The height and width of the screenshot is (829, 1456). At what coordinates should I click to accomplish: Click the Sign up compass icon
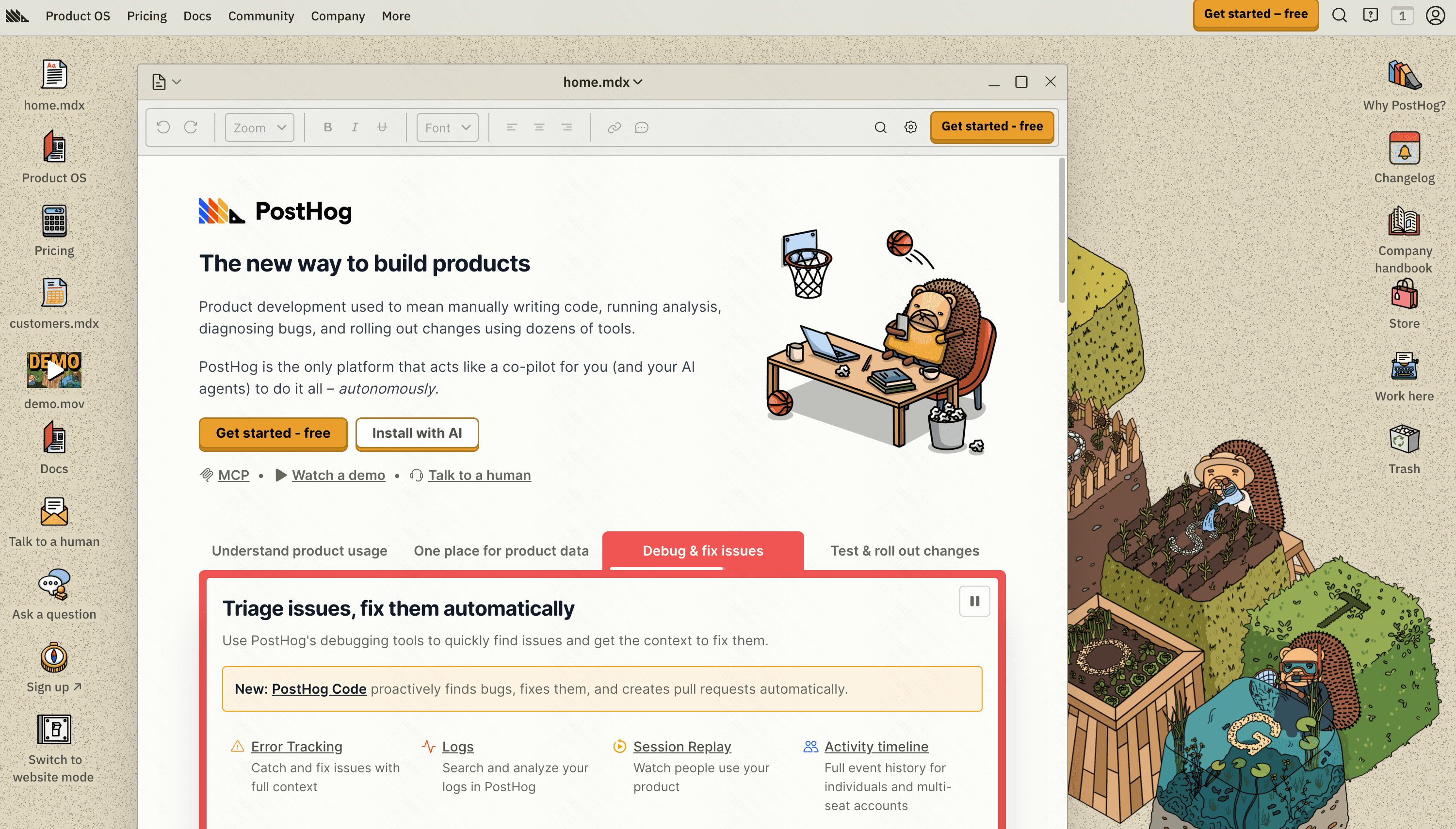pyautogui.click(x=54, y=657)
